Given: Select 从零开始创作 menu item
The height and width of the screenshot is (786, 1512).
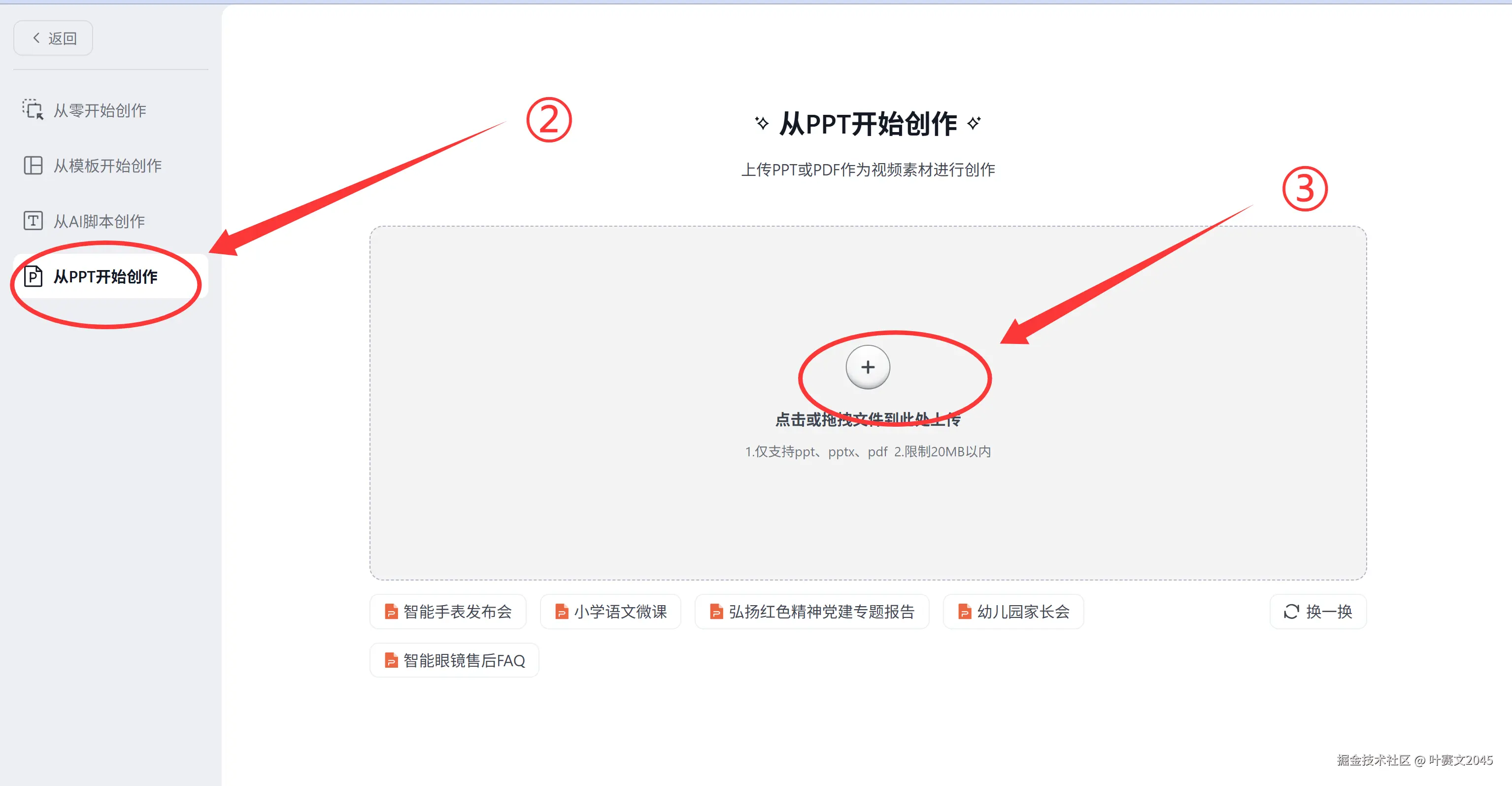Looking at the screenshot, I should pos(100,110).
